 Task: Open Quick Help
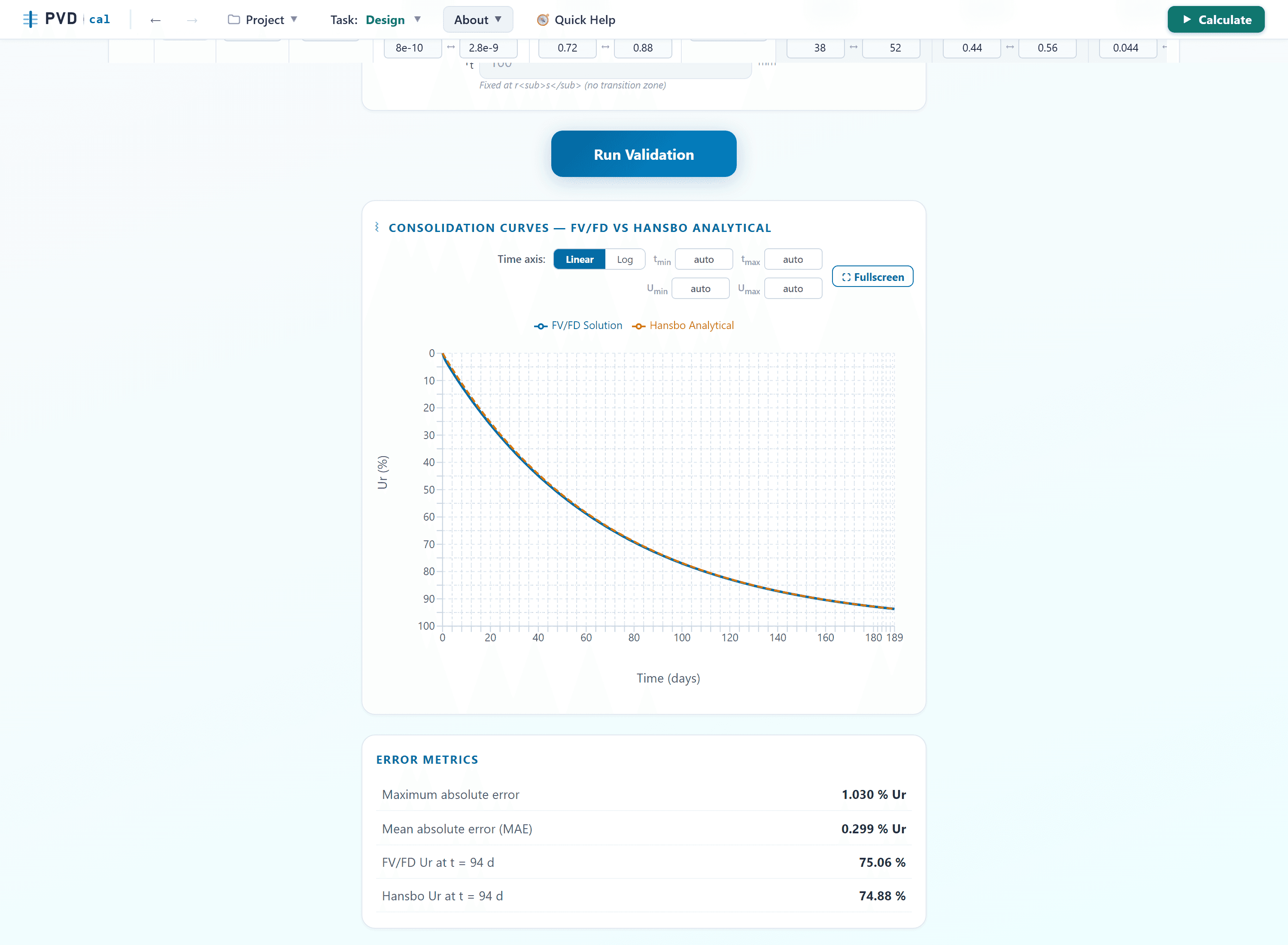(x=576, y=20)
